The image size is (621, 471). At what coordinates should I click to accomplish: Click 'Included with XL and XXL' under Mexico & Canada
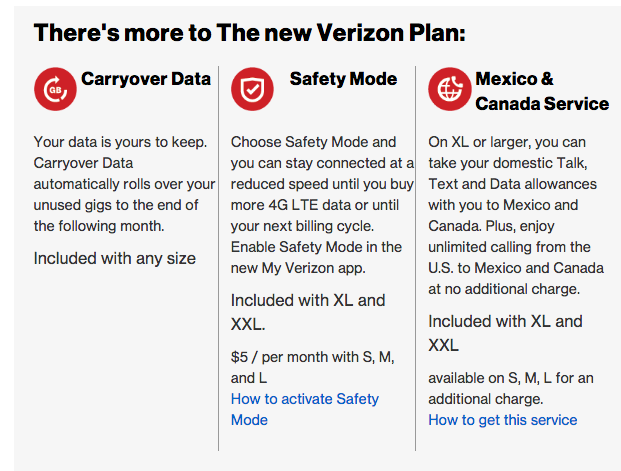pos(505,333)
